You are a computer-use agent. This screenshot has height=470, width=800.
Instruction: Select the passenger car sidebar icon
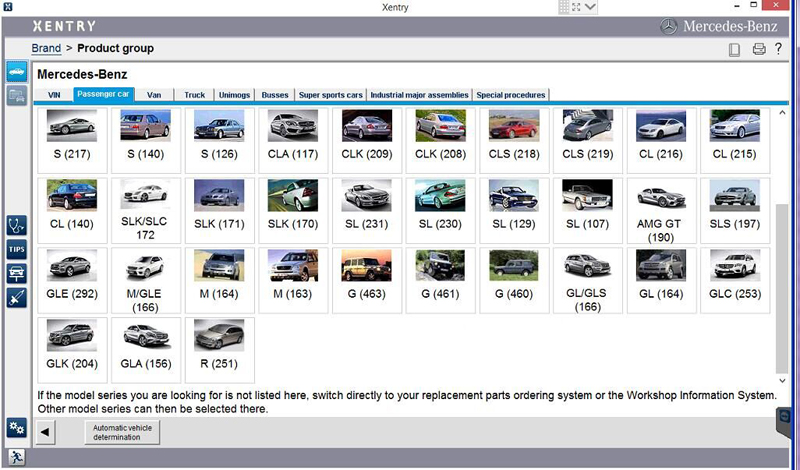16,71
